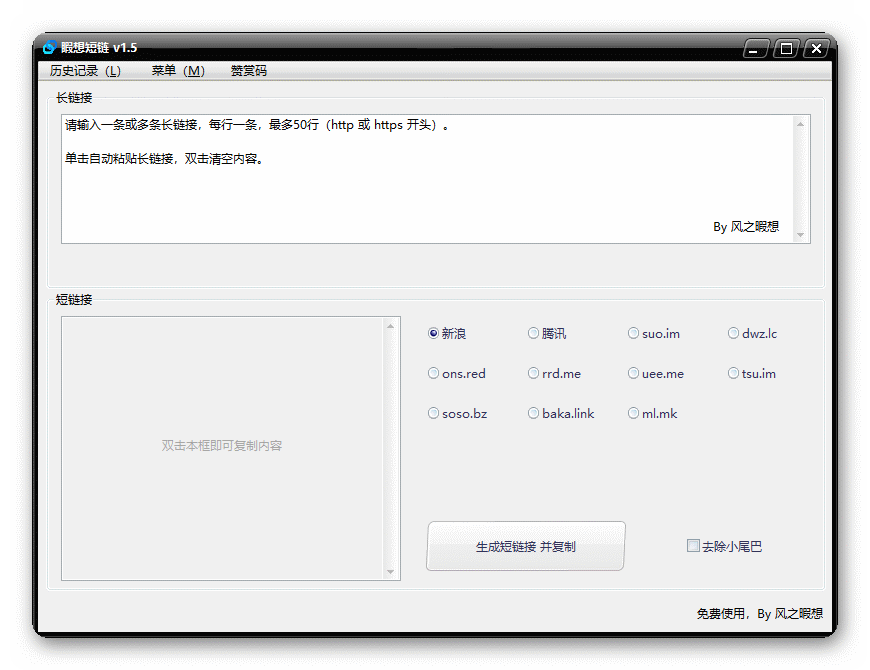
Task: Pick the rrd.me radio option
Action: [x=534, y=374]
